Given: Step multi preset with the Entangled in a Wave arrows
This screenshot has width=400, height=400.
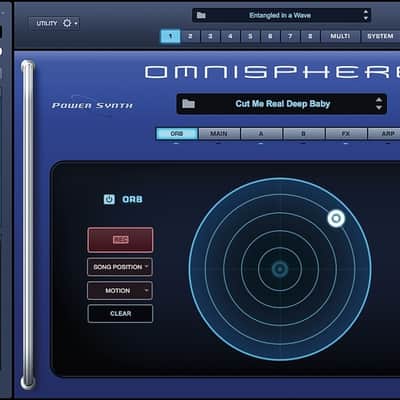Looking at the screenshot, I should pos(366,15).
